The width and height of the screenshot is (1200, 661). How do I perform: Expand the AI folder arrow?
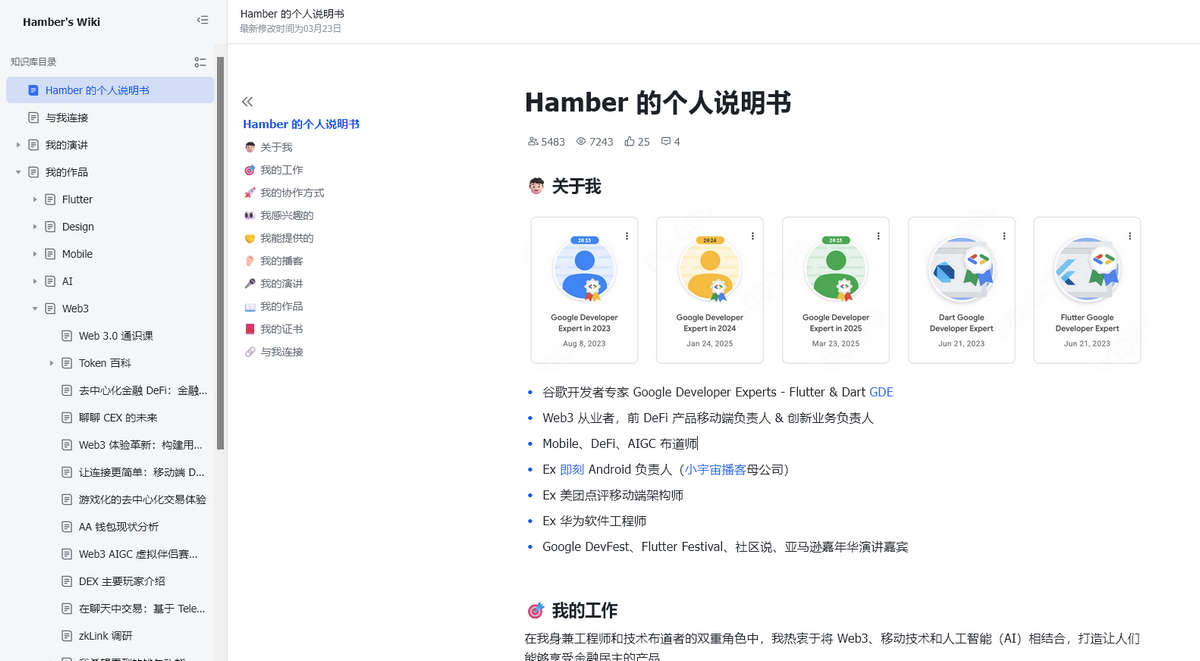click(35, 282)
